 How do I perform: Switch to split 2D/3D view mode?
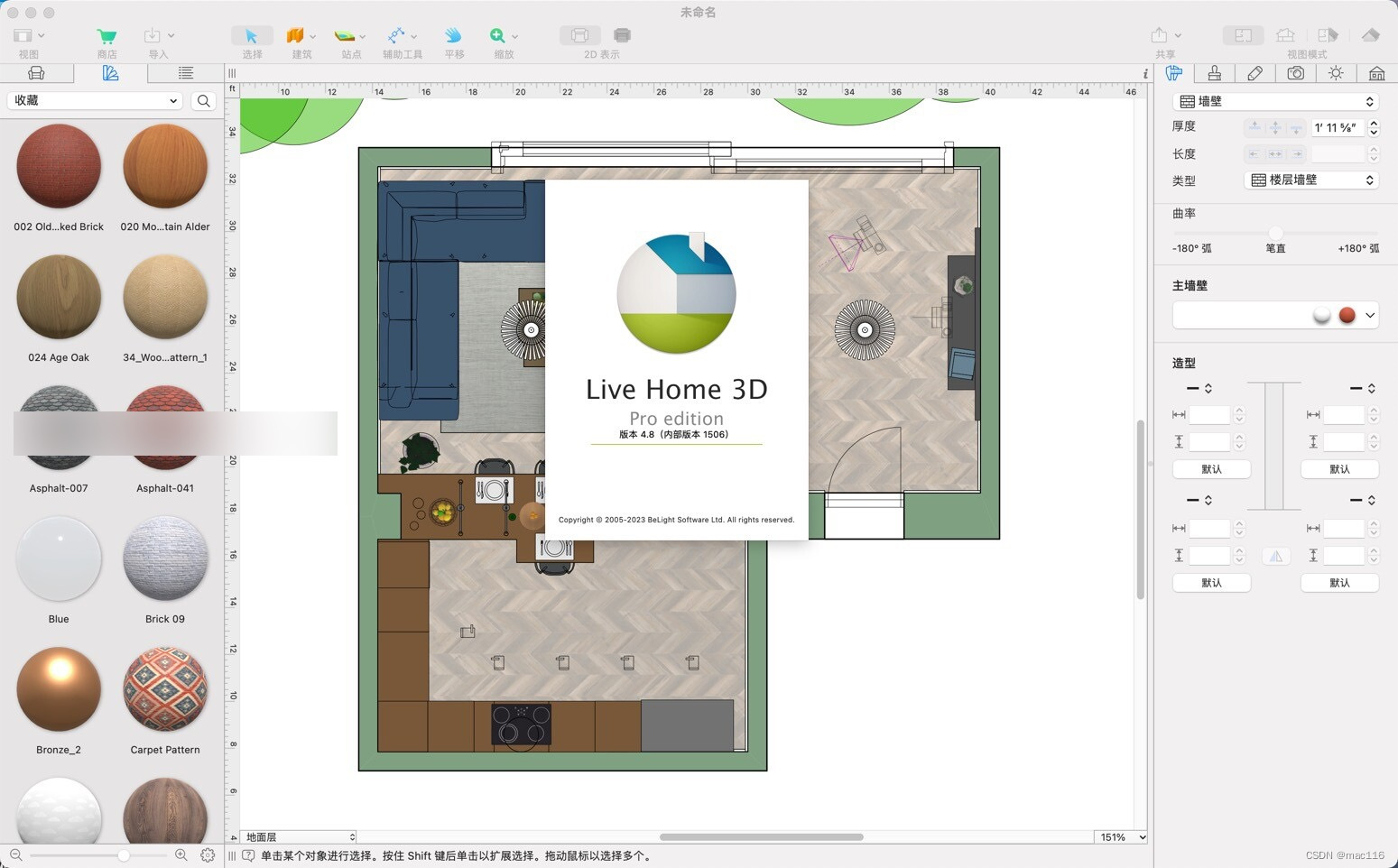(x=1328, y=35)
